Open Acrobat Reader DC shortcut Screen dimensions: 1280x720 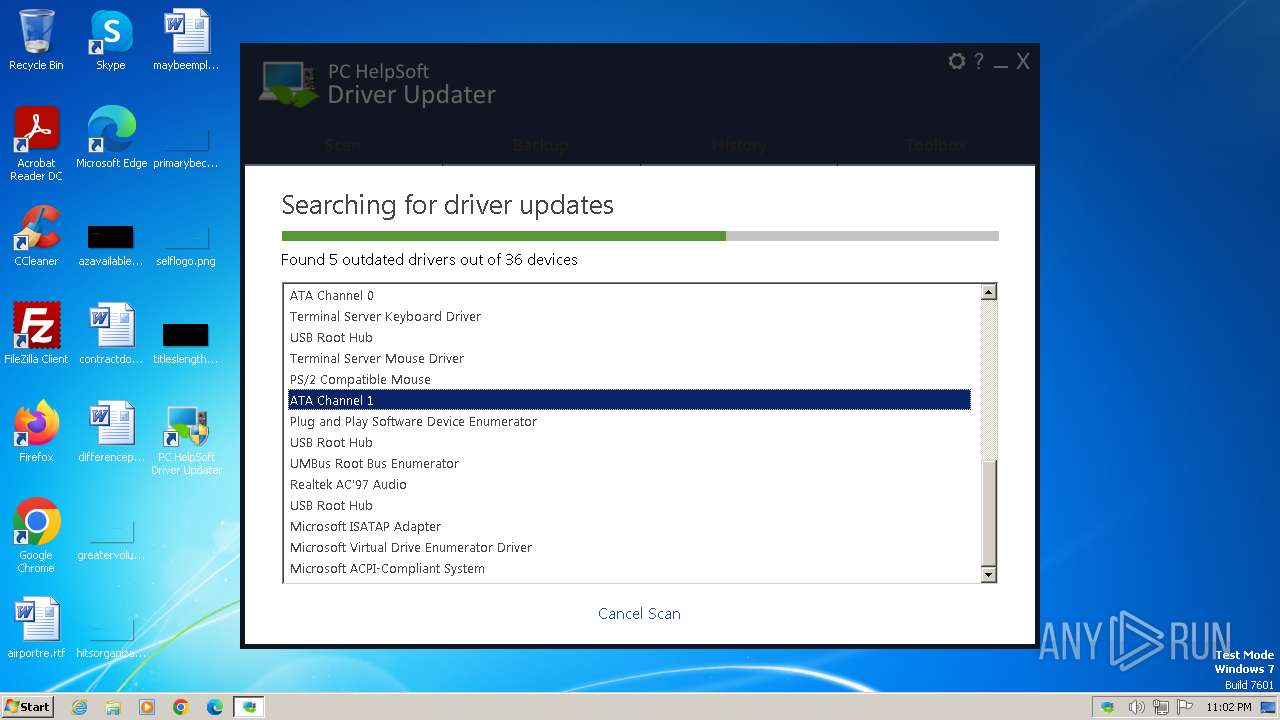pos(36,144)
